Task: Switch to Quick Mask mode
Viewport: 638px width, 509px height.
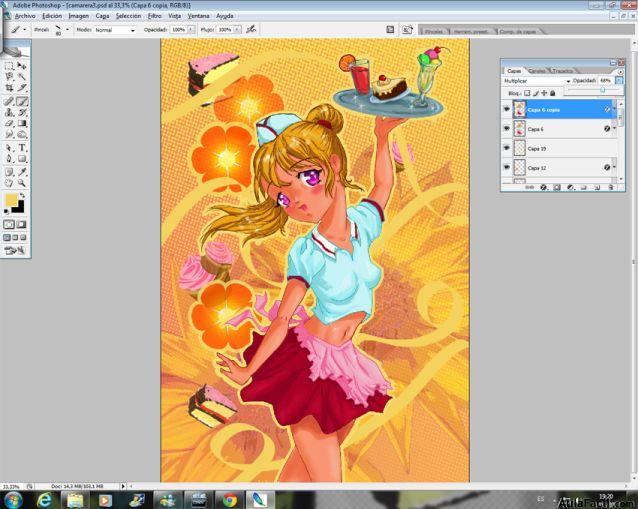Action: tap(22, 225)
